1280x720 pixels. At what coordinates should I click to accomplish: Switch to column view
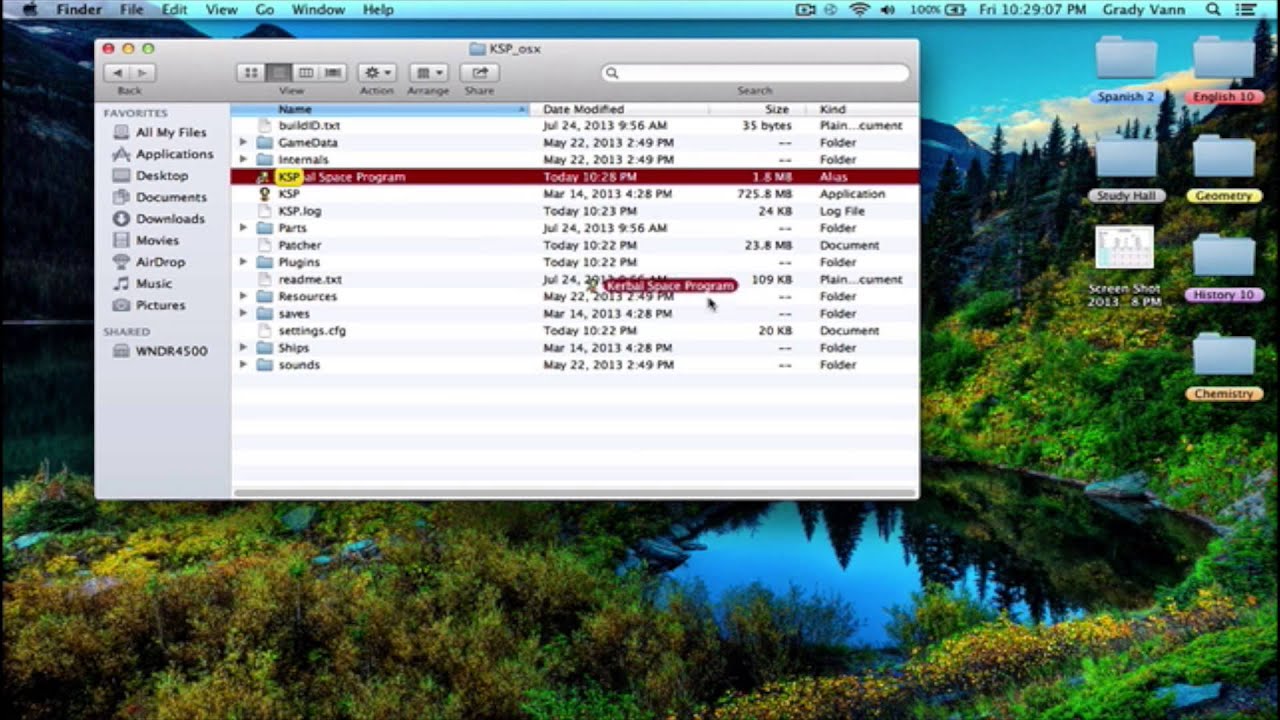(305, 73)
